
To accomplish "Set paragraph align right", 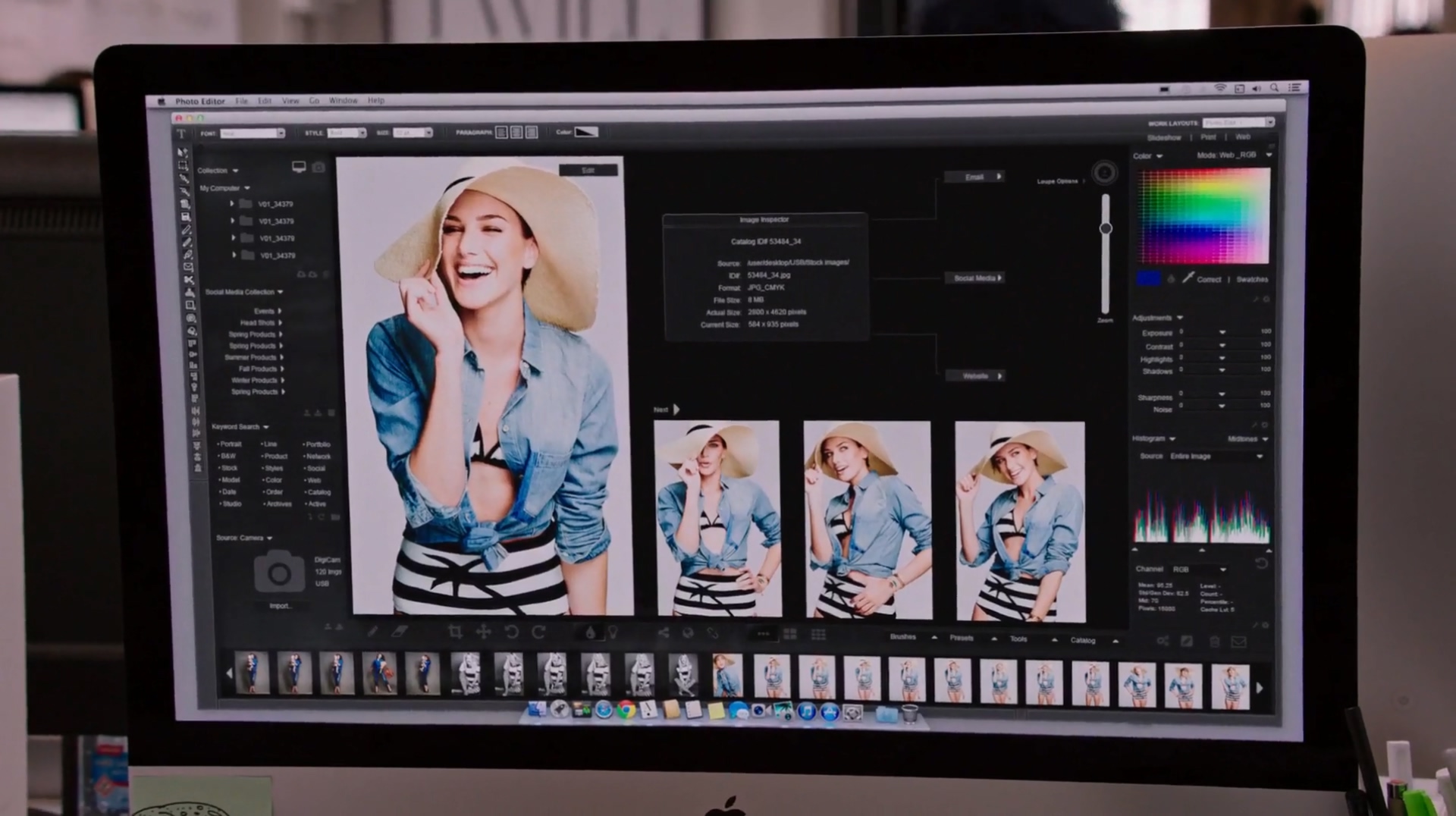I will pyautogui.click(x=532, y=133).
